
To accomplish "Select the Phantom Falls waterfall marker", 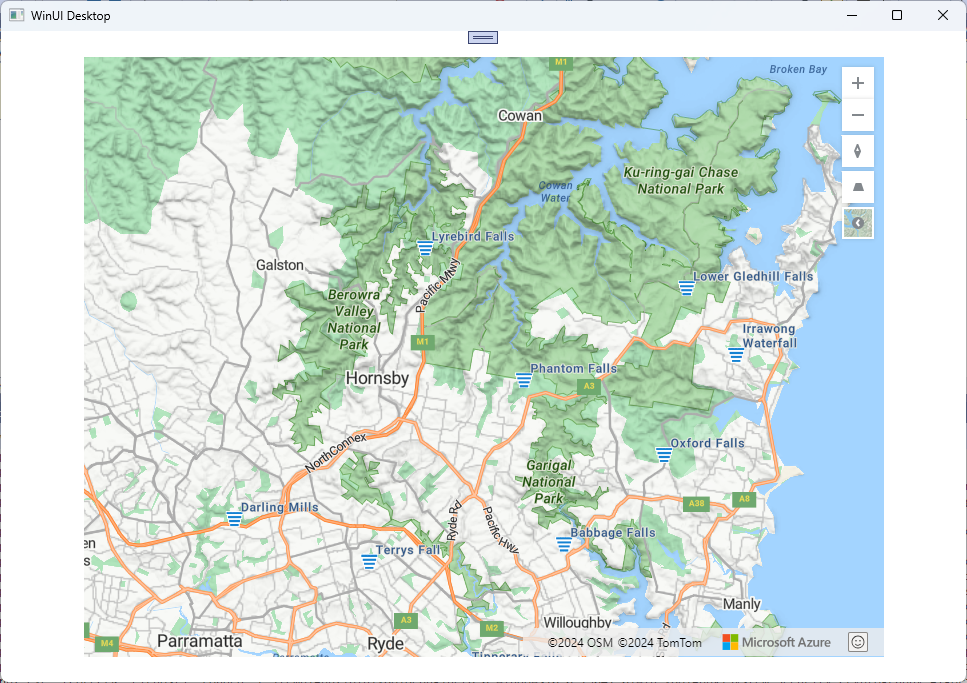I will [x=523, y=380].
